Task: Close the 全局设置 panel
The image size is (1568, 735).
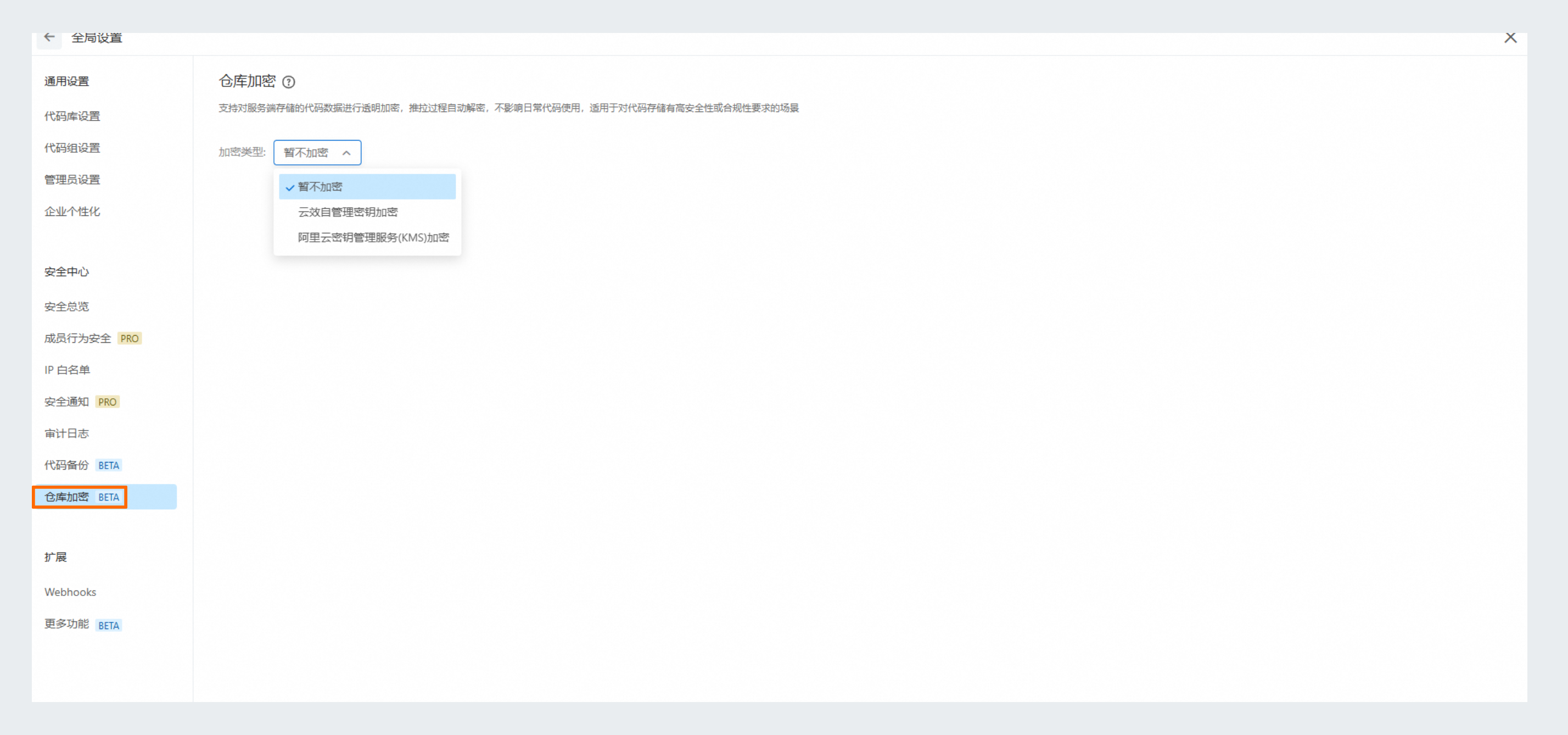Action: coord(1510,38)
